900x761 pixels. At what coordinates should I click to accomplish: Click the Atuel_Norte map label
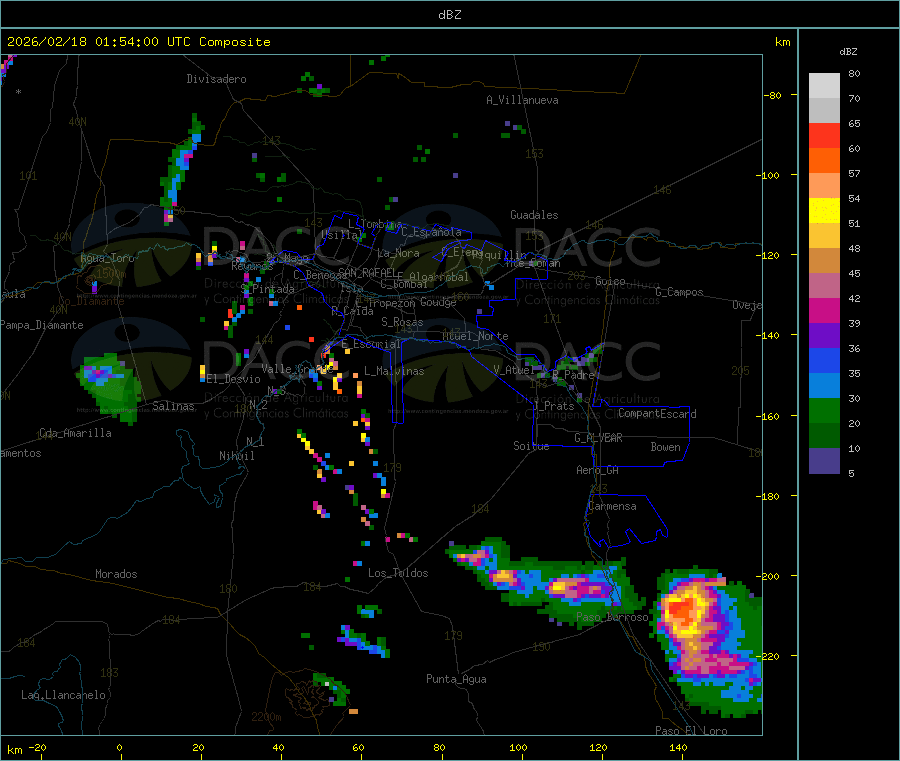pyautogui.click(x=475, y=336)
